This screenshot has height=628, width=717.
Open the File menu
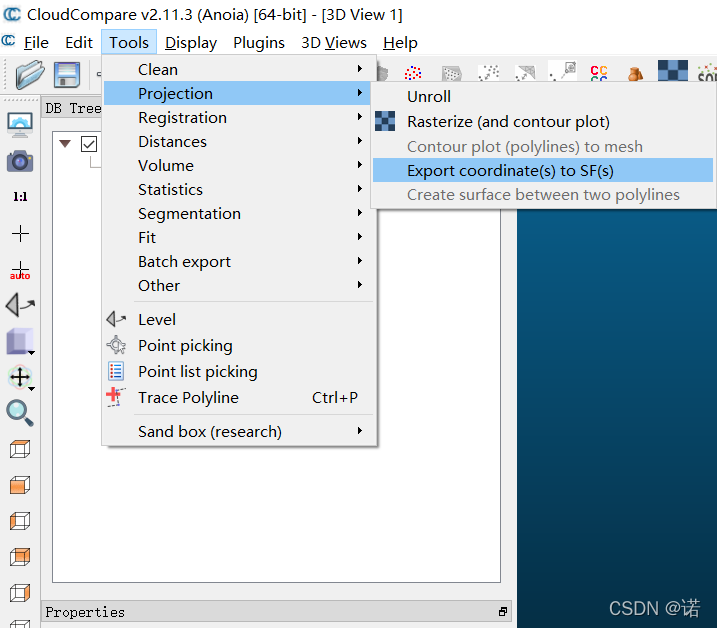tap(36, 43)
